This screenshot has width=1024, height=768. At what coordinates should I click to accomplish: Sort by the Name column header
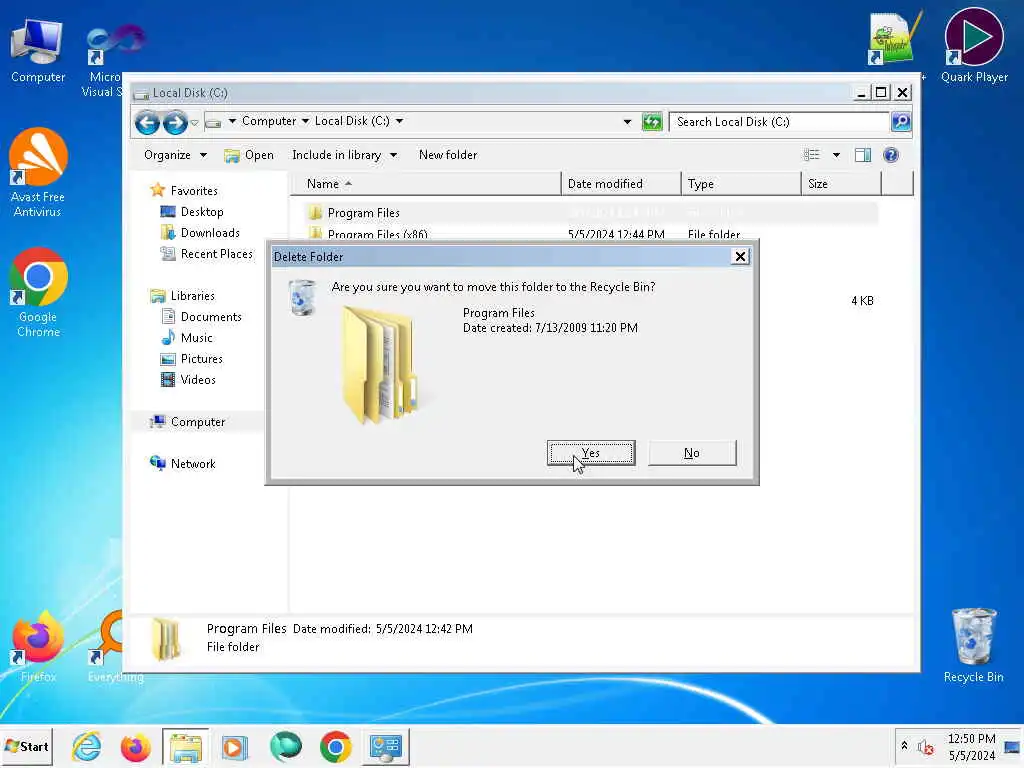click(425, 184)
